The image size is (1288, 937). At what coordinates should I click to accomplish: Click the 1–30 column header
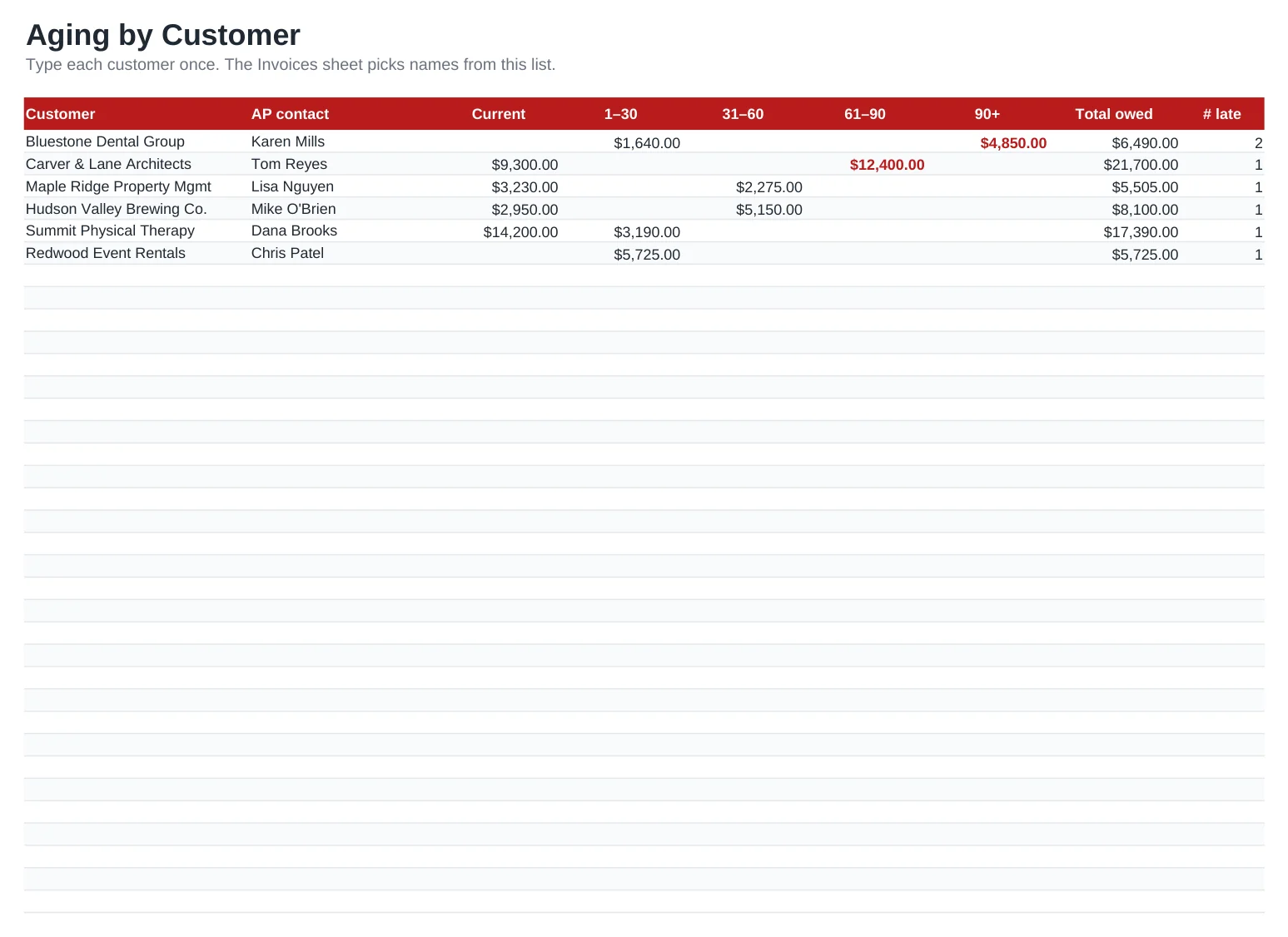620,114
